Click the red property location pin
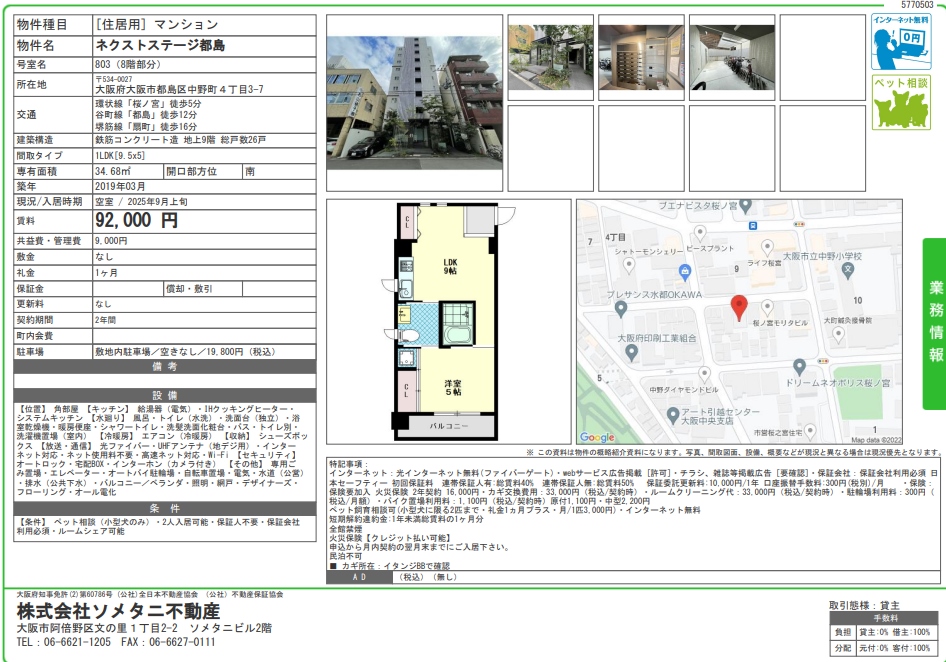This screenshot has height=662, width=946. click(x=739, y=307)
